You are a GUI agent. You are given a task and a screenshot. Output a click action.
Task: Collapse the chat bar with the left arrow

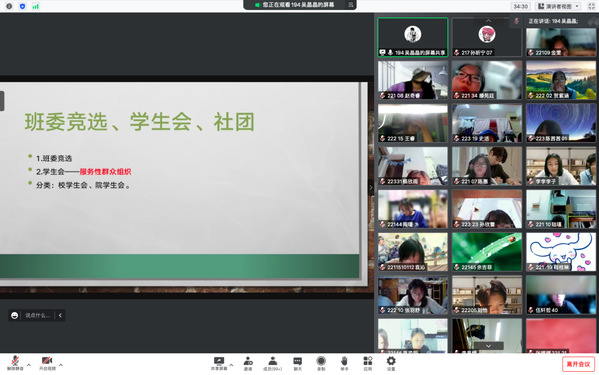tap(60, 315)
